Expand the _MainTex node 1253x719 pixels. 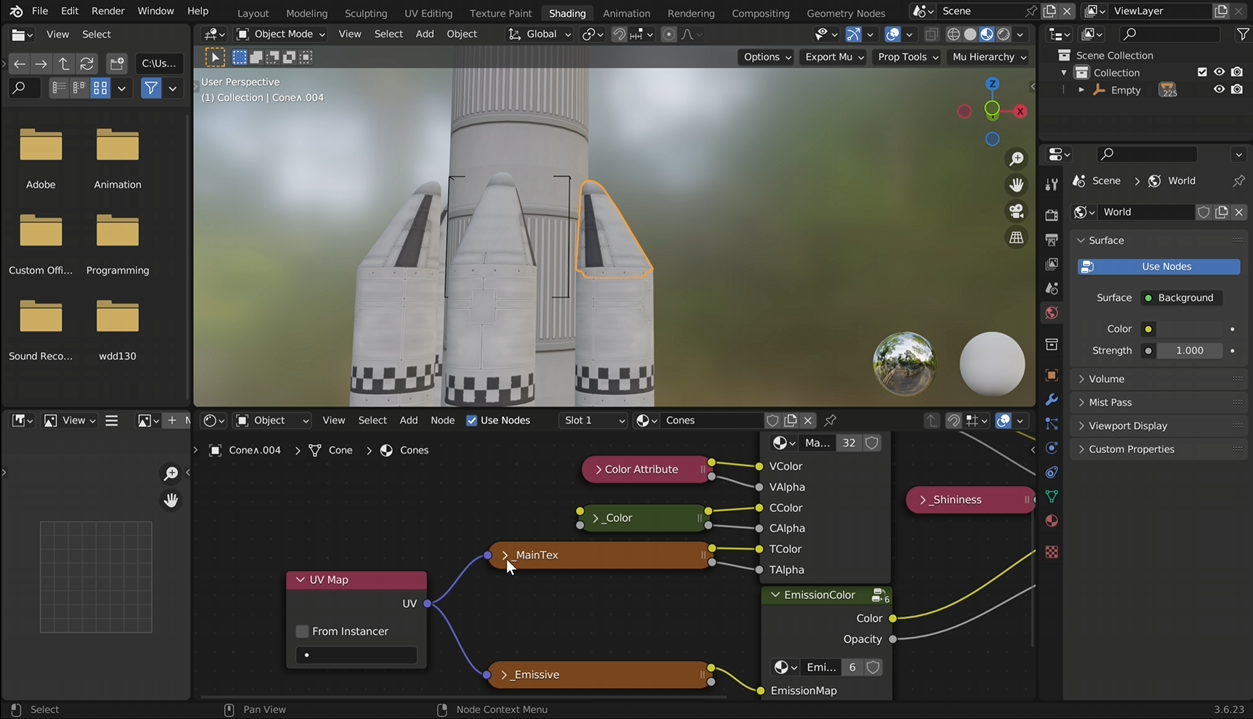pyautogui.click(x=505, y=555)
